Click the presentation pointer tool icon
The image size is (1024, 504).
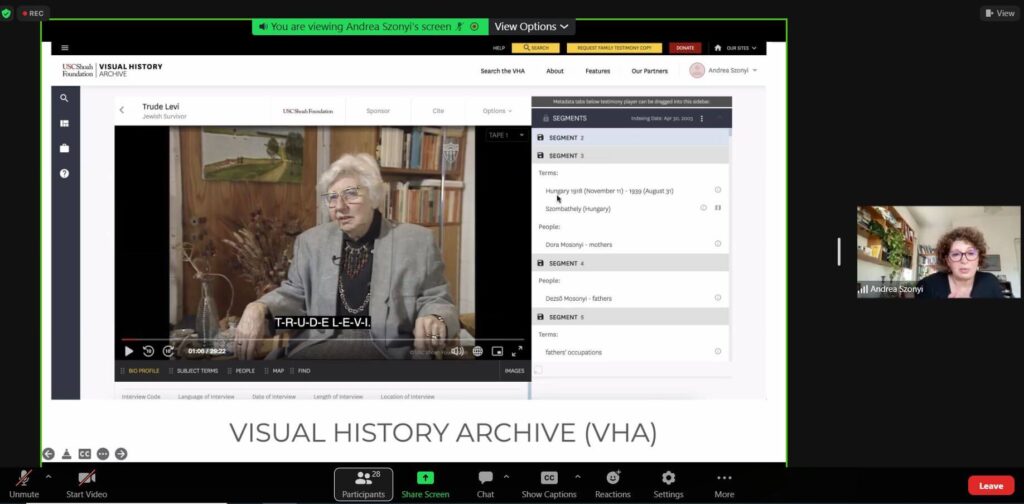pos(67,454)
